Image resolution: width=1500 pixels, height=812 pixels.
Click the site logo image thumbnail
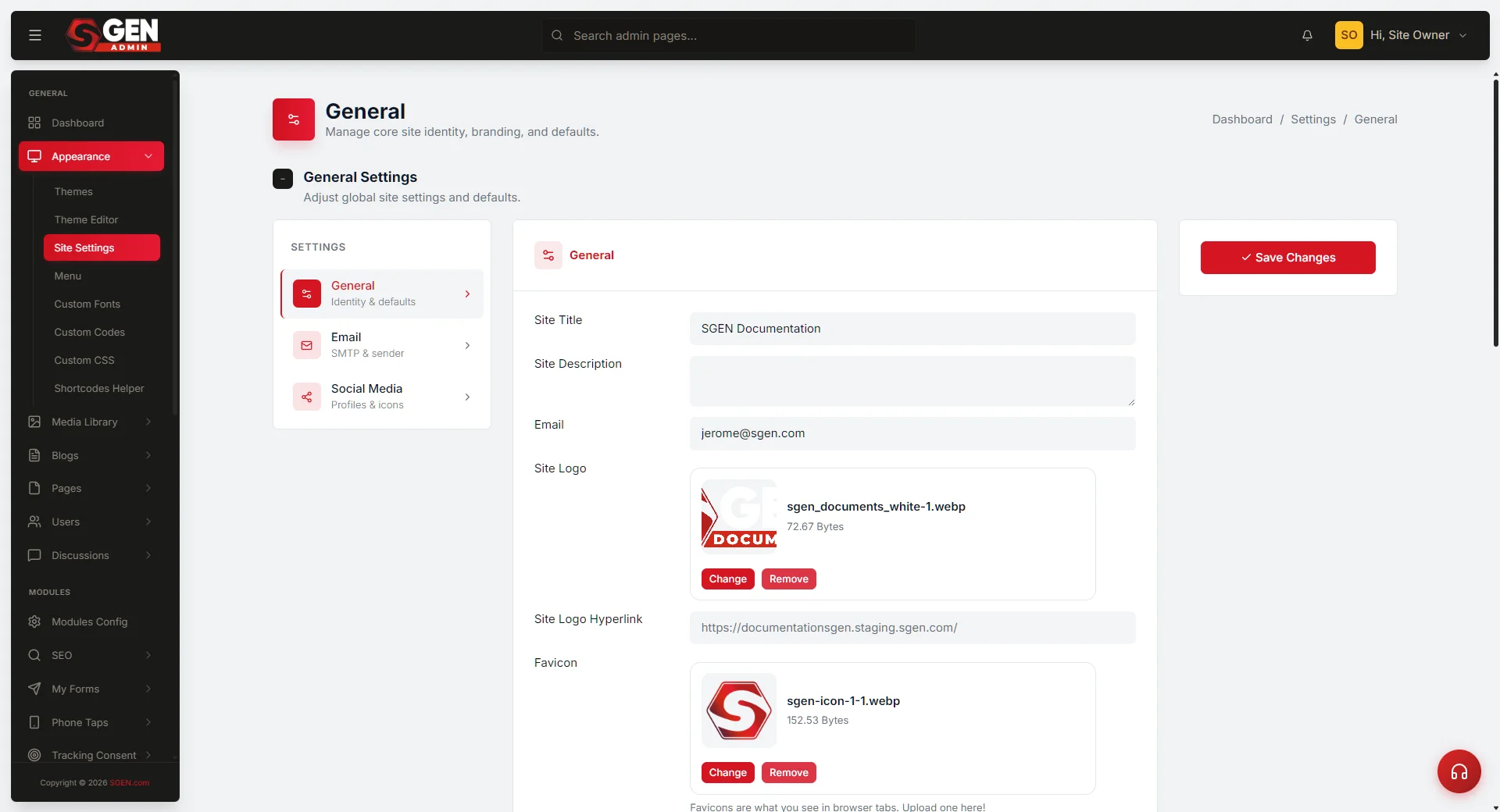739,517
